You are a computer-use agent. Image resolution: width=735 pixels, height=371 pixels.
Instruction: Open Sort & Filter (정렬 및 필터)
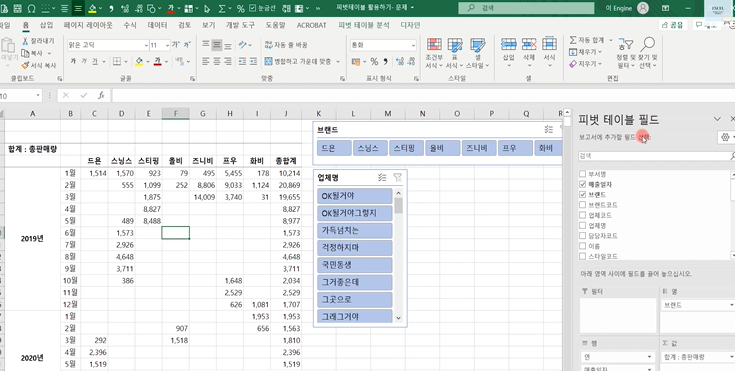626,53
